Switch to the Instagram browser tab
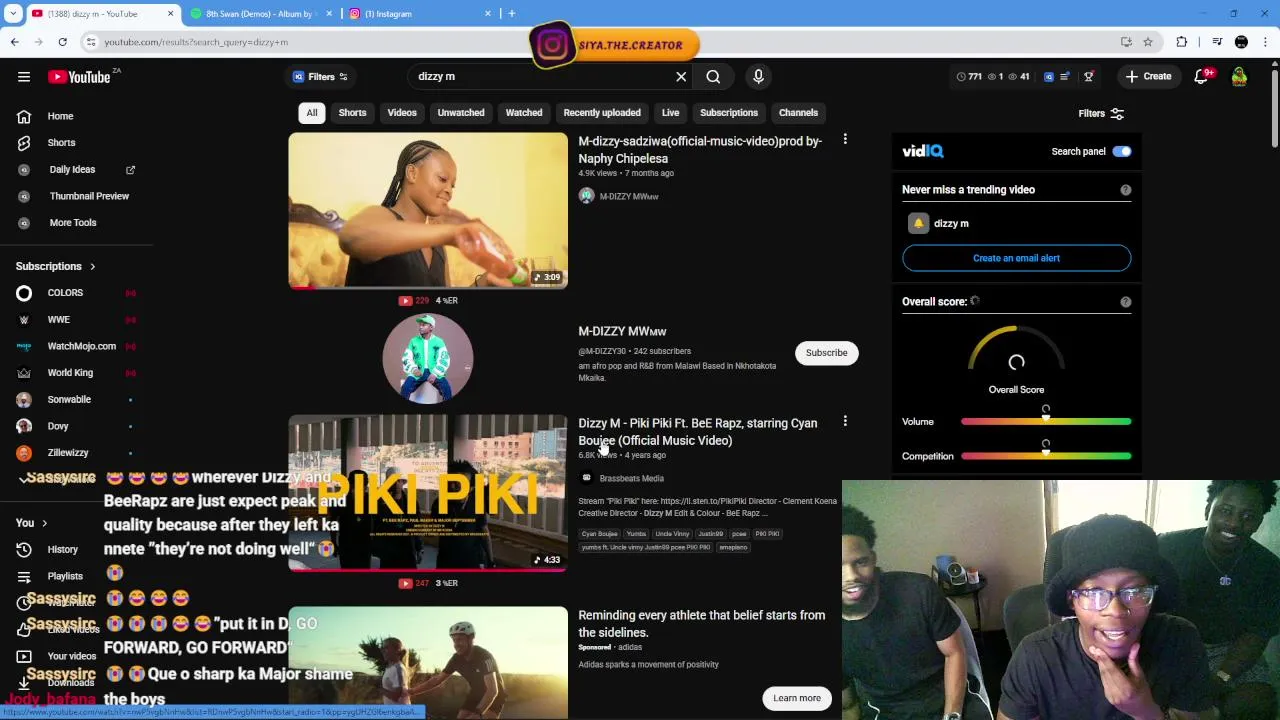 [x=420, y=14]
